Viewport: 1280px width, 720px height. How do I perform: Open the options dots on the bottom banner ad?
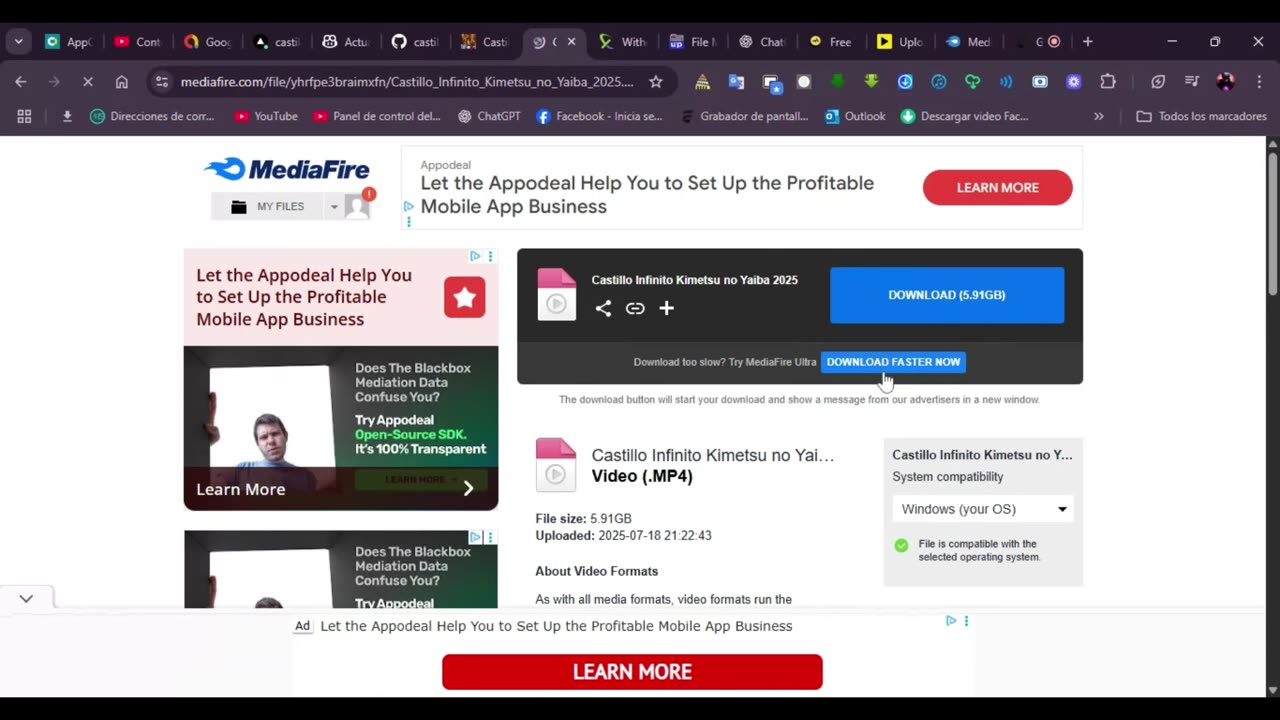pyautogui.click(x=966, y=621)
